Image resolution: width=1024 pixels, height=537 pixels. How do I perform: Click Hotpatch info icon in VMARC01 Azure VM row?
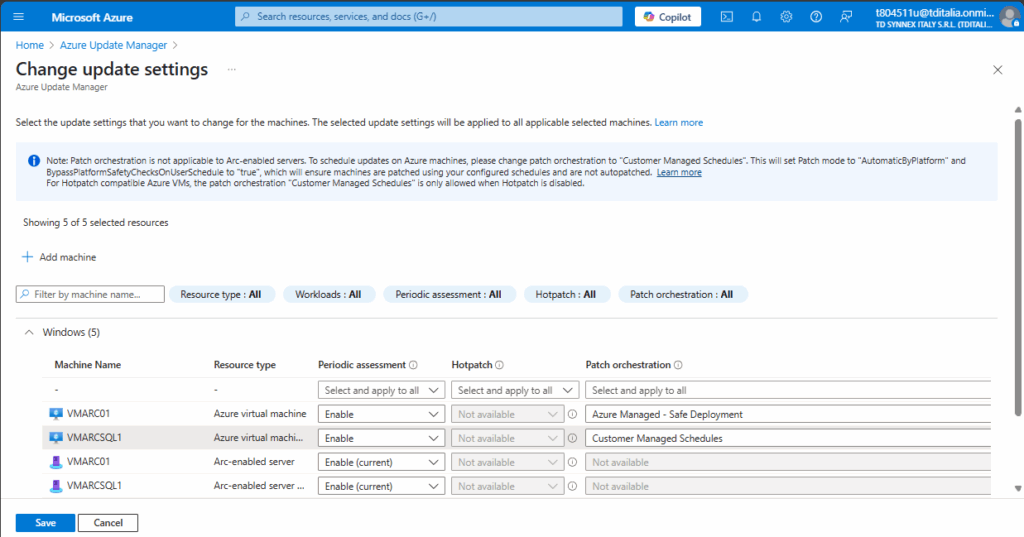tap(573, 414)
